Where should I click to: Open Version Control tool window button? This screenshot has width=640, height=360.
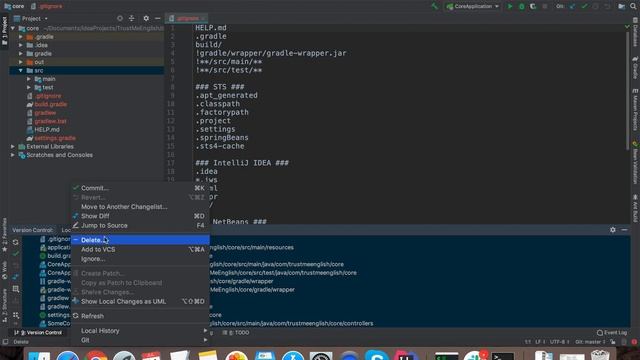pos(38,333)
